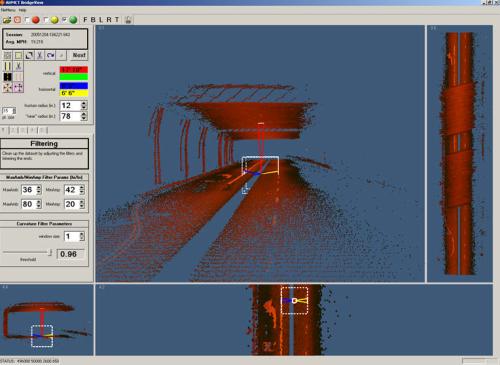Click the small greyed tool icon before Next
500x365 pixels.
pyautogui.click(x=61, y=55)
